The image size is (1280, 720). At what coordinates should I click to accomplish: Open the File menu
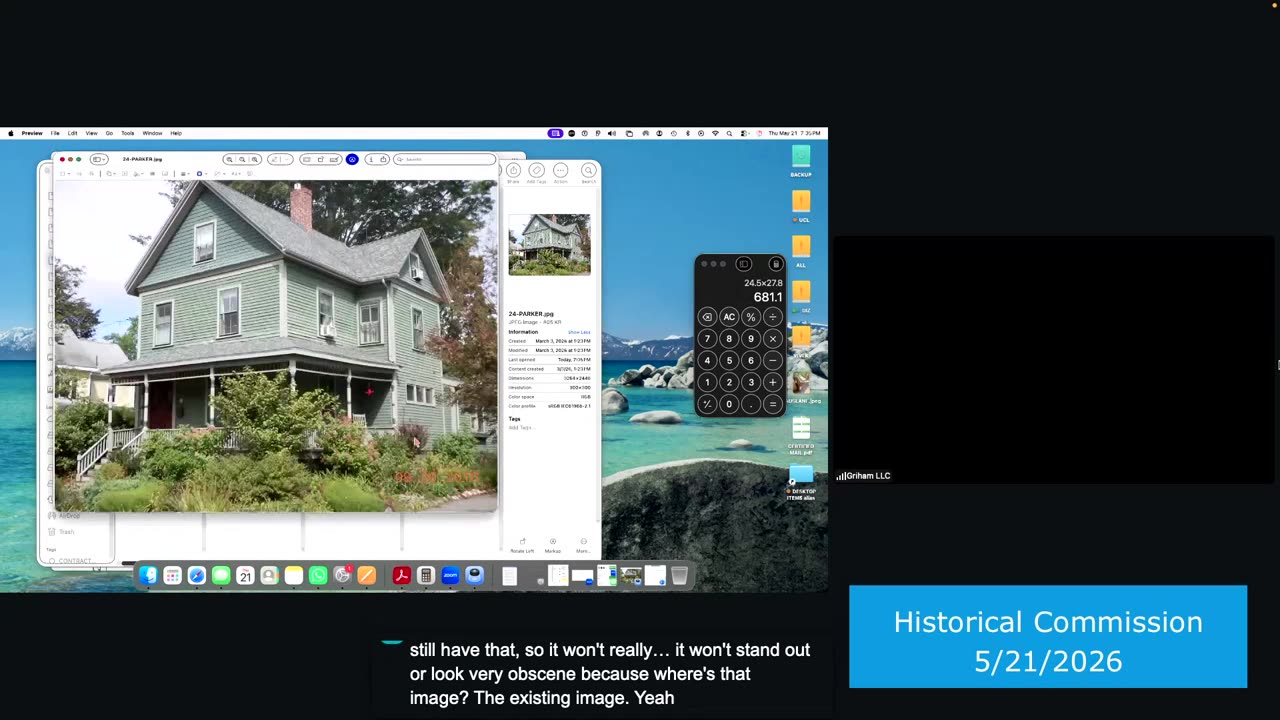(x=55, y=133)
